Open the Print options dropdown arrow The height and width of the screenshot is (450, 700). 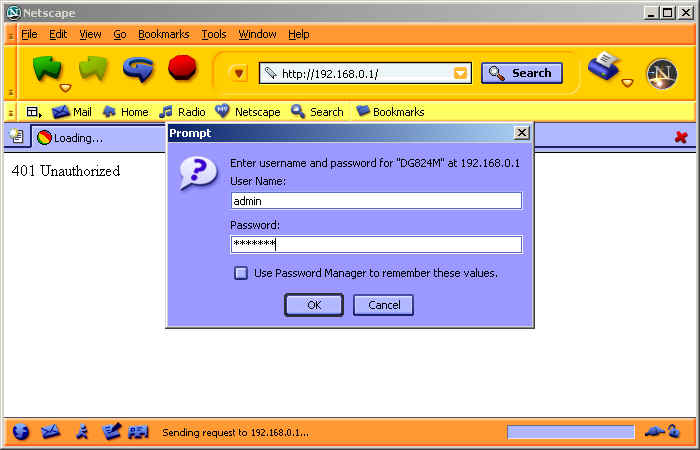click(x=627, y=83)
